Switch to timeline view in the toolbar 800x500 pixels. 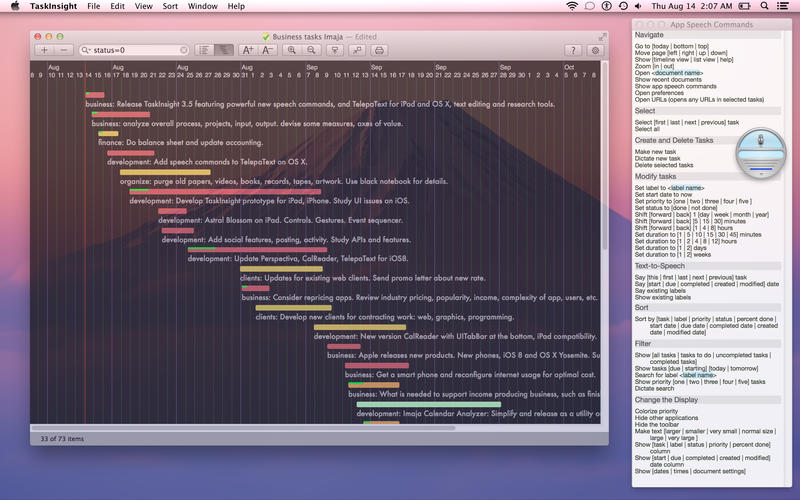[x=223, y=50]
